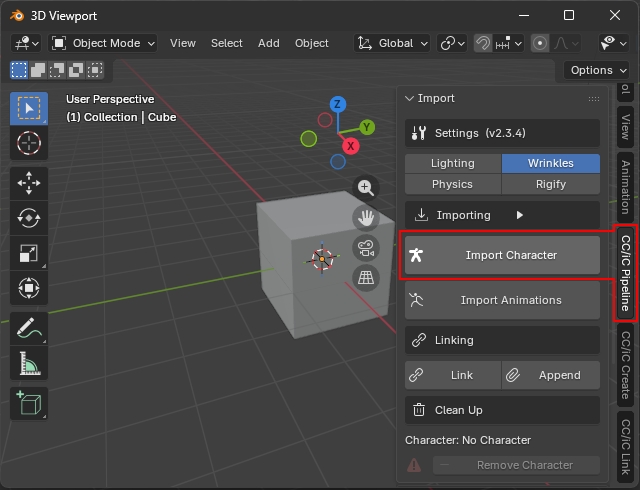Click the negative Y axis gizmo circle
Viewport: 640px width, 490px height.
point(309,139)
